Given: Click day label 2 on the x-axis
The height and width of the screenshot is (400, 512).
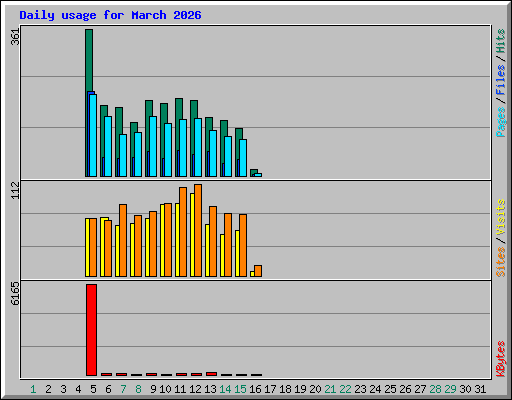Looking at the screenshot, I should pyautogui.click(x=48, y=389).
